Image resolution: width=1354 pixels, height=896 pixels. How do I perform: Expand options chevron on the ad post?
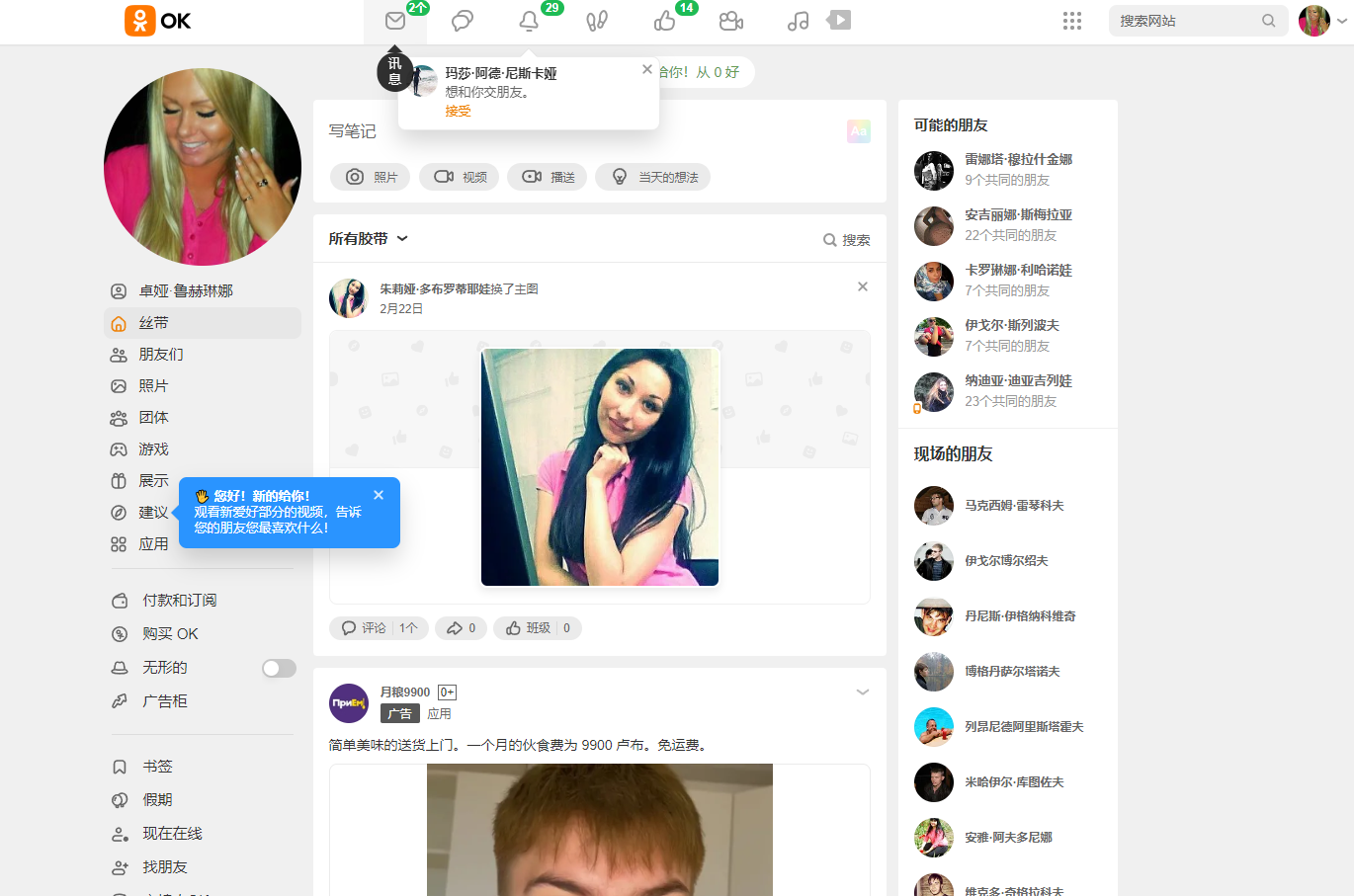click(x=862, y=692)
